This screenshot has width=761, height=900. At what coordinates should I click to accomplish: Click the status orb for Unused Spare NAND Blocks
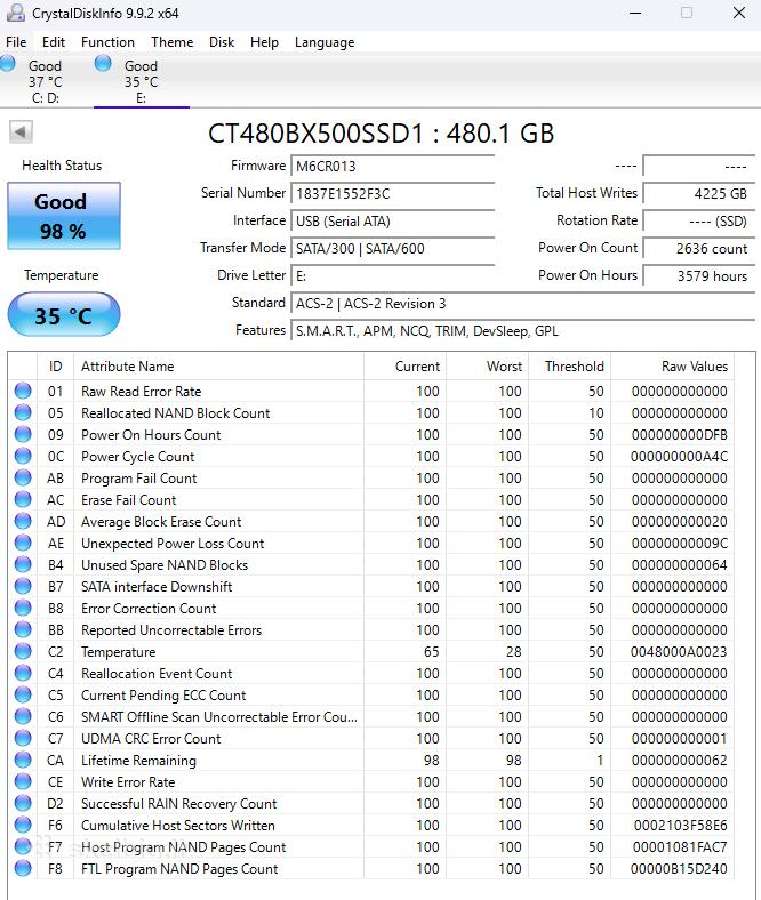coord(23,565)
